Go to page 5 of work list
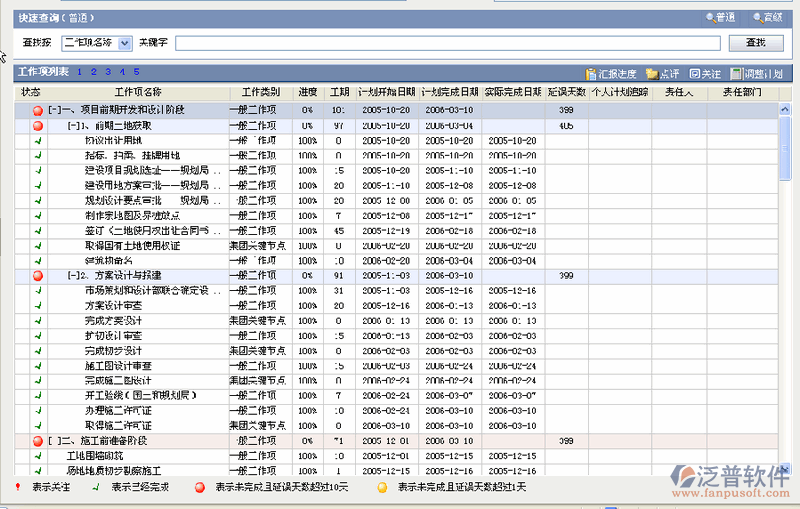 [136, 72]
